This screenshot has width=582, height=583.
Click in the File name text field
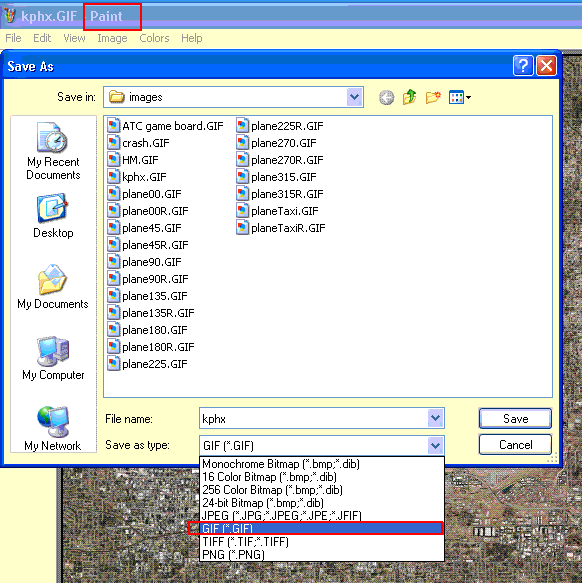point(314,419)
